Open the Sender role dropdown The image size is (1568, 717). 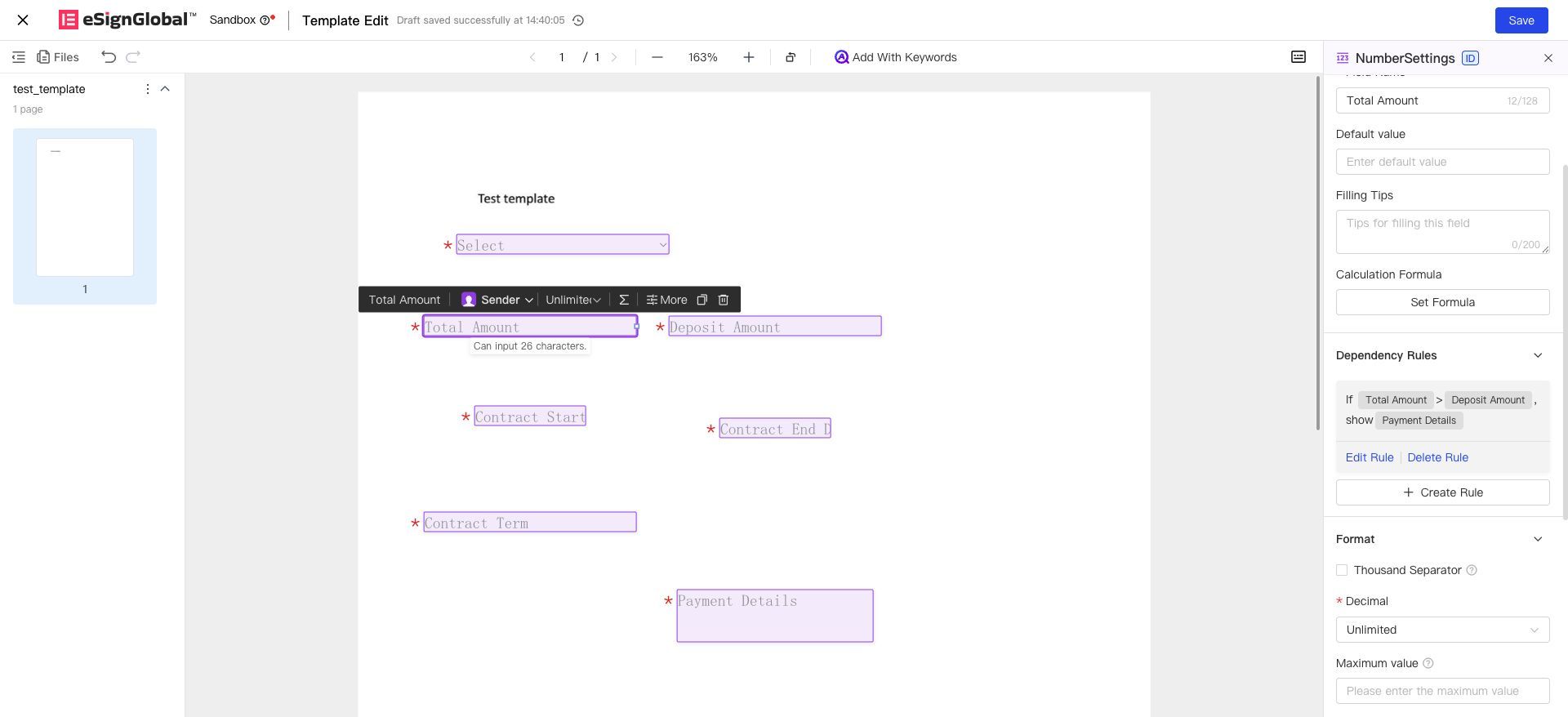497,300
